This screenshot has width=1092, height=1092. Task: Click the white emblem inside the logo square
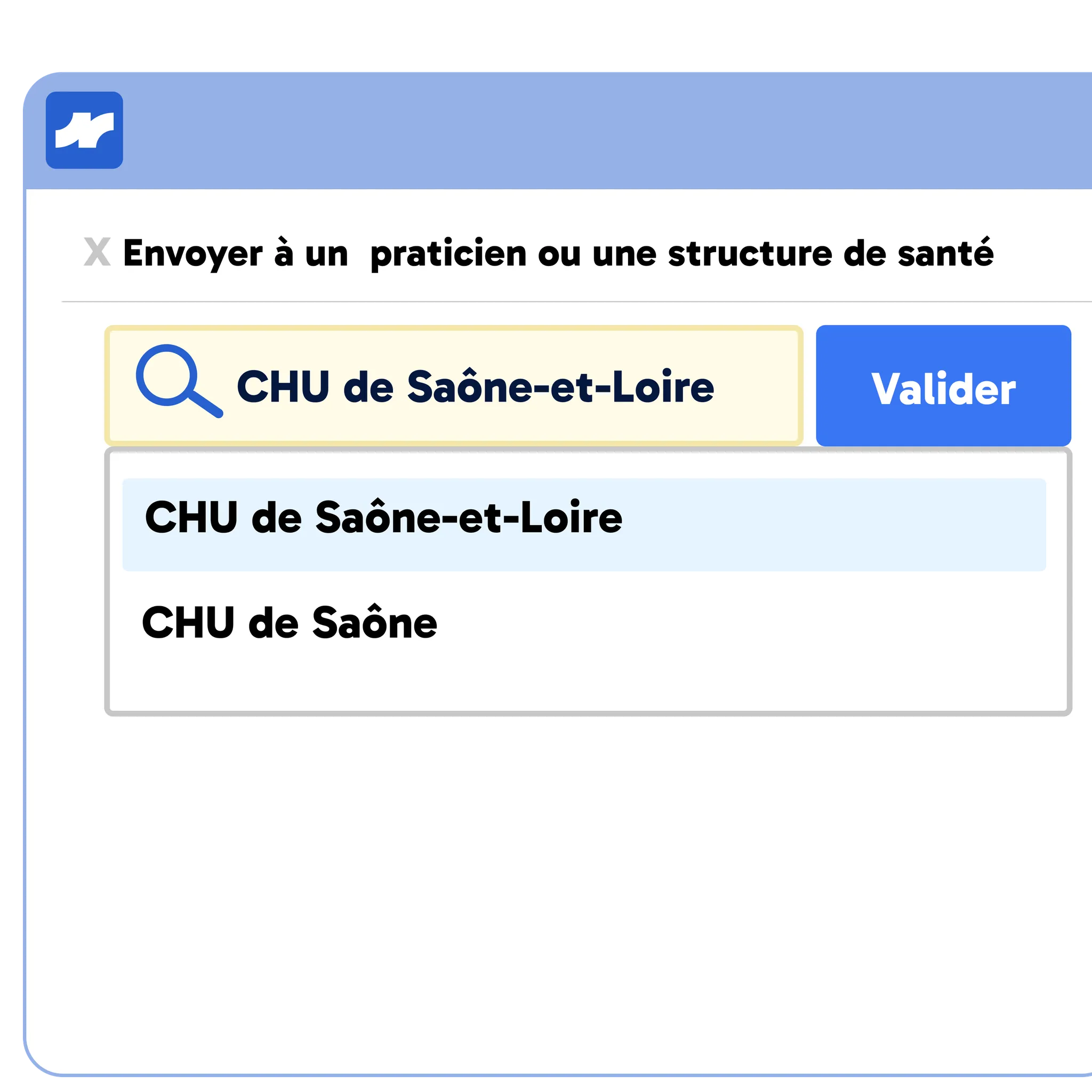click(x=84, y=130)
